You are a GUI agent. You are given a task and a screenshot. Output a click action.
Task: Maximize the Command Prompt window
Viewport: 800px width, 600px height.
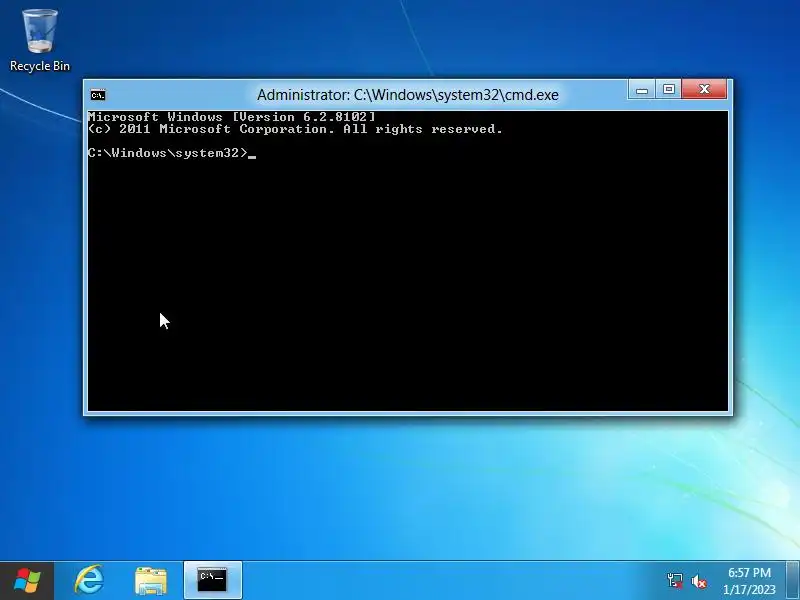point(669,90)
